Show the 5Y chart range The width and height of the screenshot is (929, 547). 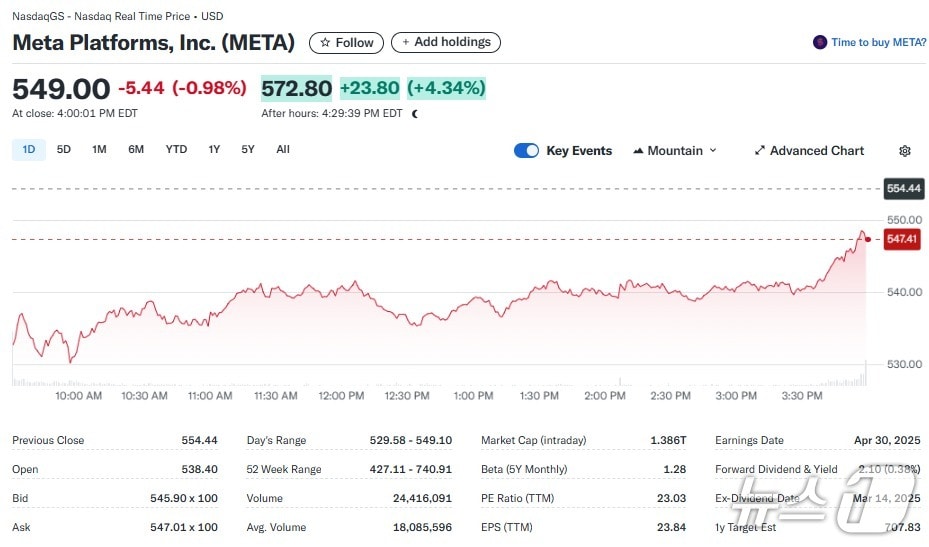click(248, 150)
